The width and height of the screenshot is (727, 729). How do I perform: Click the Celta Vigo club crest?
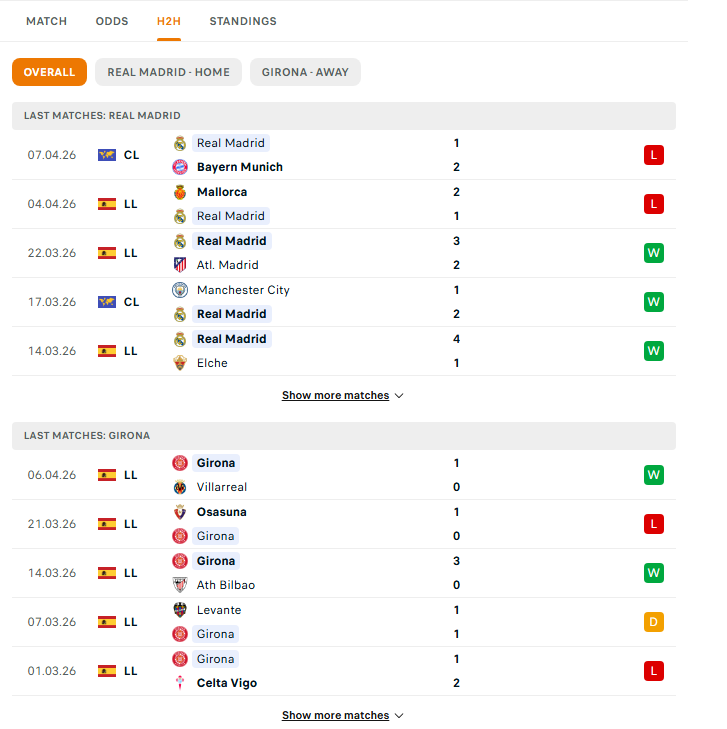[x=180, y=683]
